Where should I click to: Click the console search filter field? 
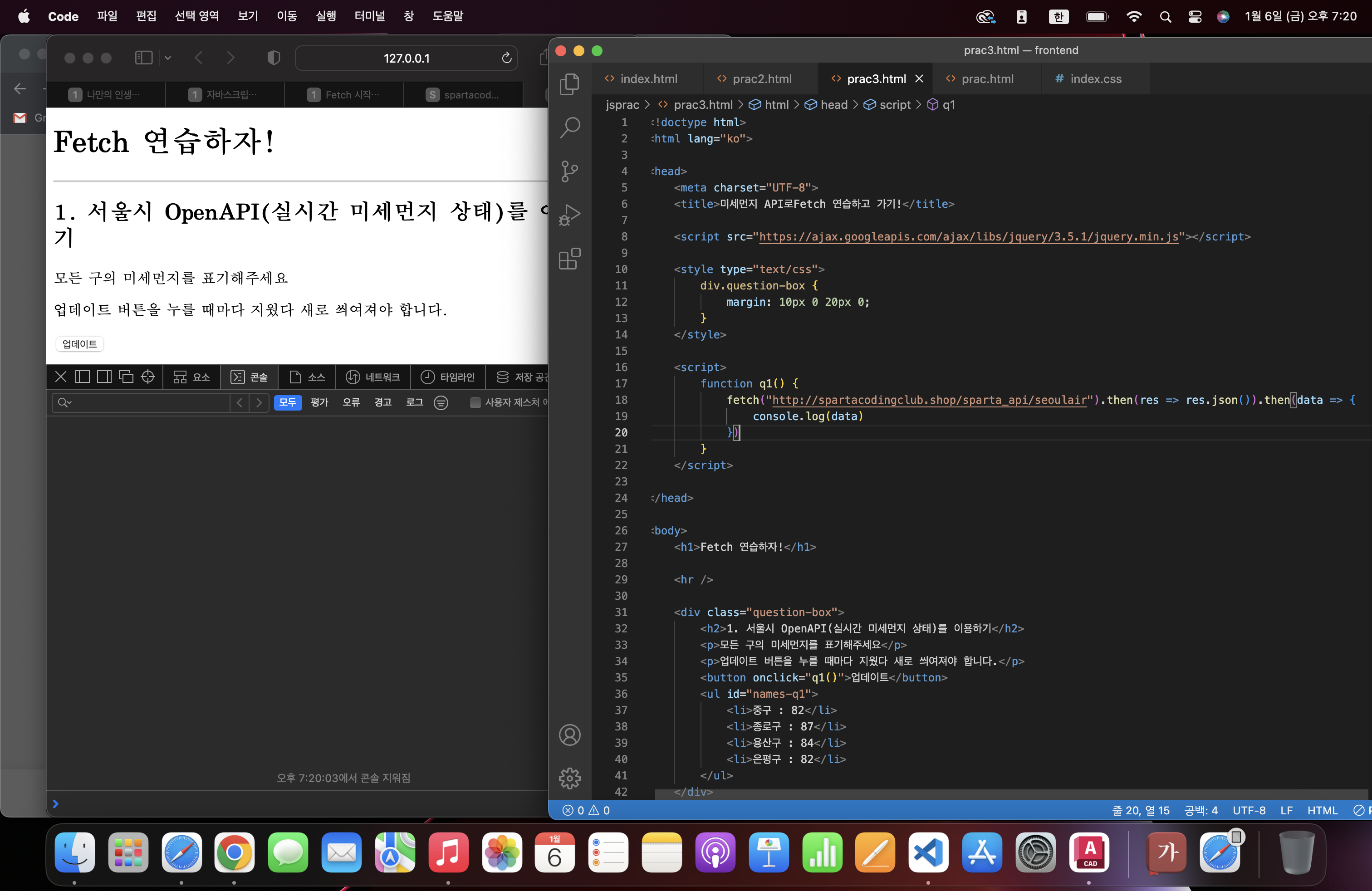[x=141, y=402]
